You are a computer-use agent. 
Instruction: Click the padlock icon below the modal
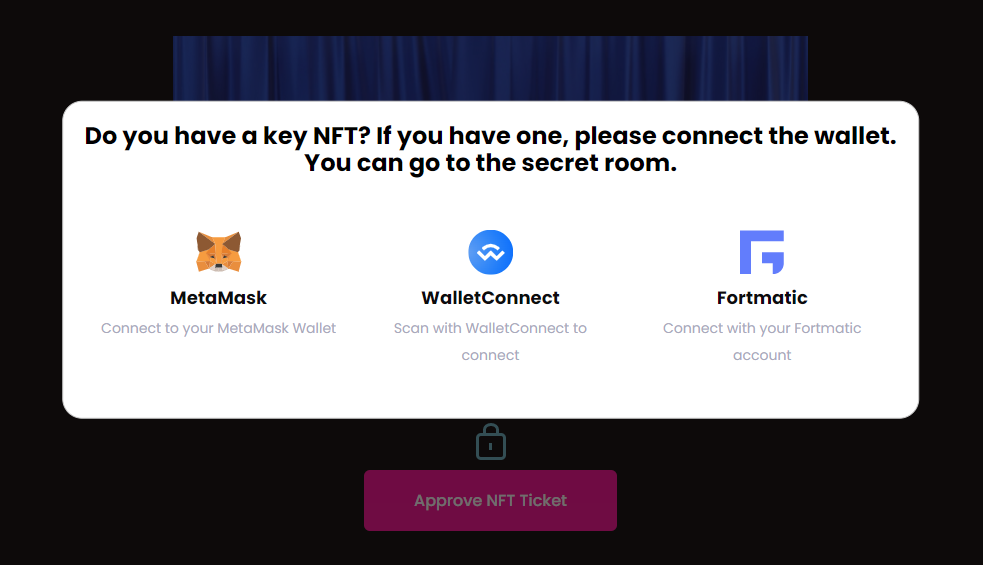tap(490, 442)
